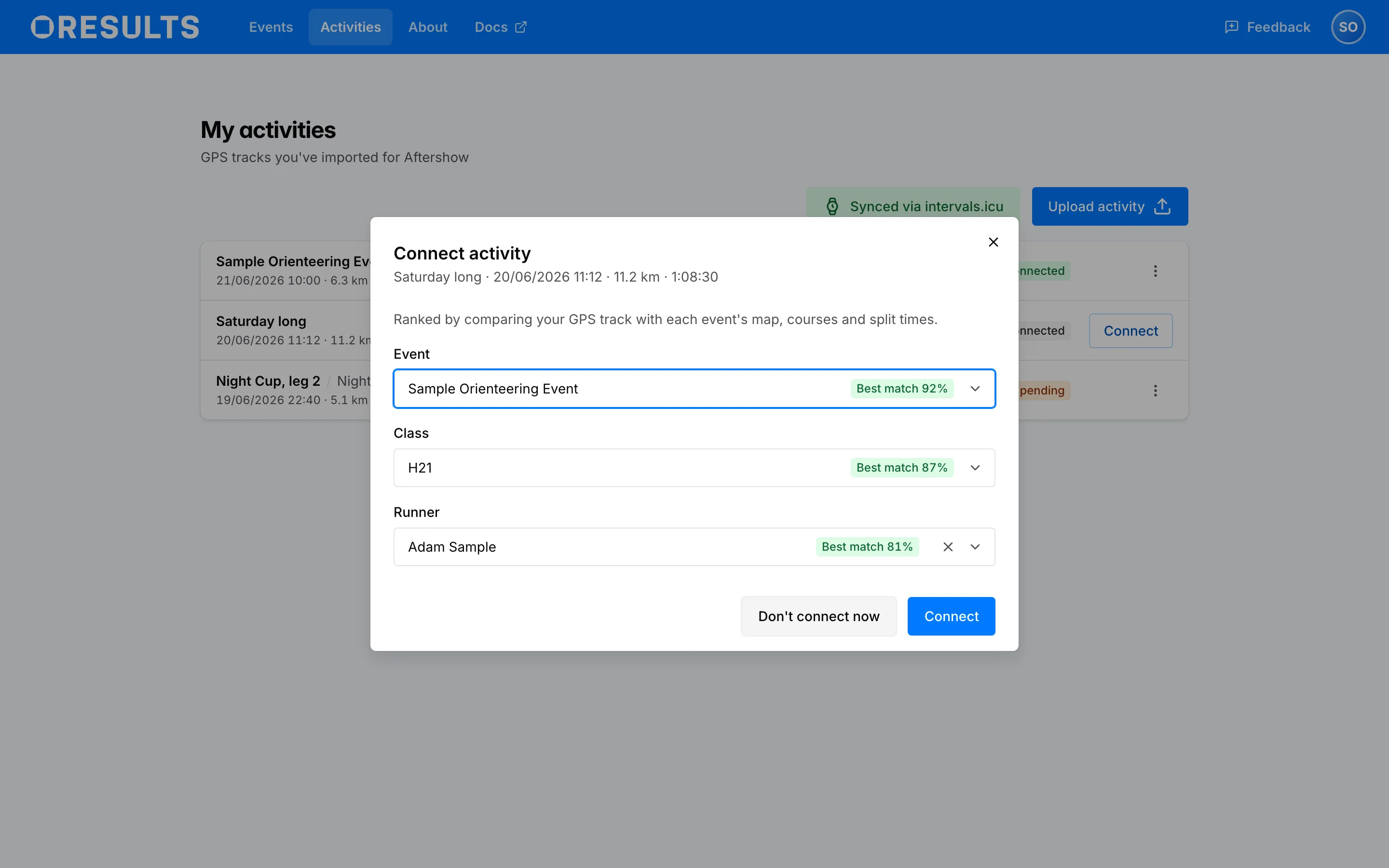
Task: Open the Sample Orienteering Event combo box
Action: point(694,389)
